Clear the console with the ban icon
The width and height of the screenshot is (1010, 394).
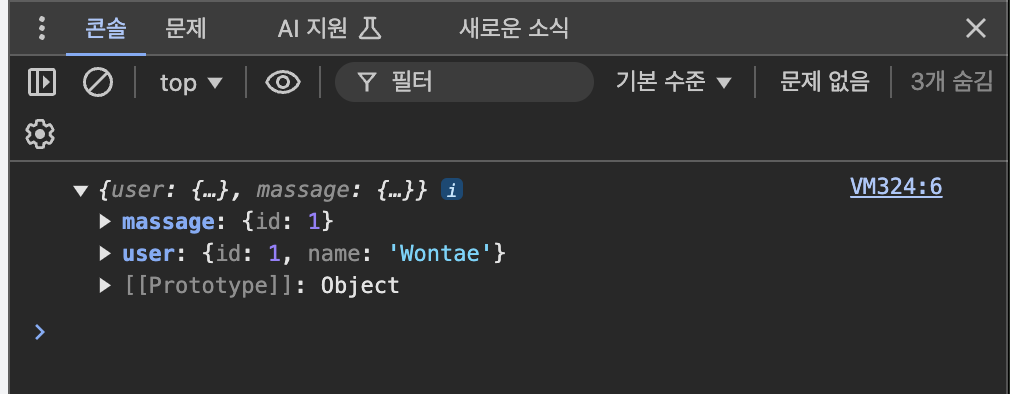[x=98, y=82]
